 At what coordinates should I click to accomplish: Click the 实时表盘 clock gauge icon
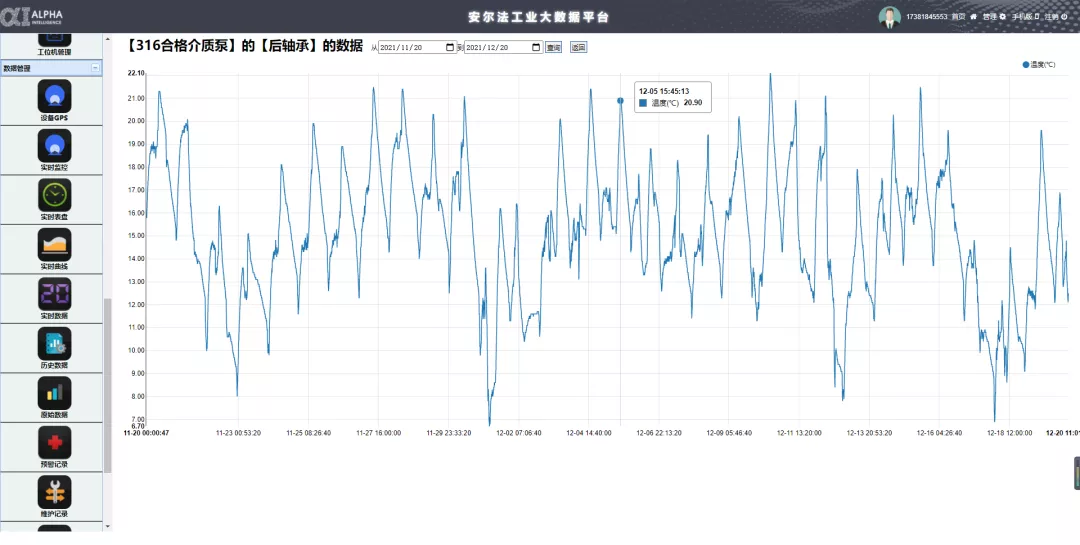click(54, 195)
